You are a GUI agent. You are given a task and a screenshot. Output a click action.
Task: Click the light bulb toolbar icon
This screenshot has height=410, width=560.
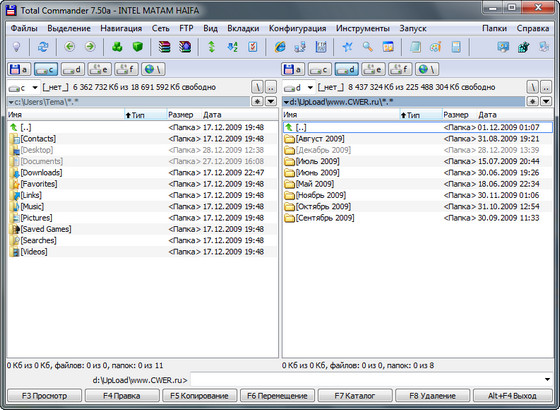tap(16, 47)
